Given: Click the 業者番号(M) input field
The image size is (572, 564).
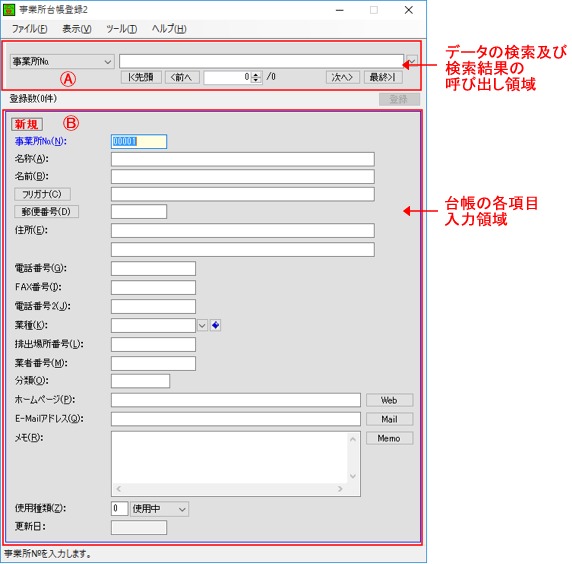Looking at the screenshot, I should coord(153,363).
